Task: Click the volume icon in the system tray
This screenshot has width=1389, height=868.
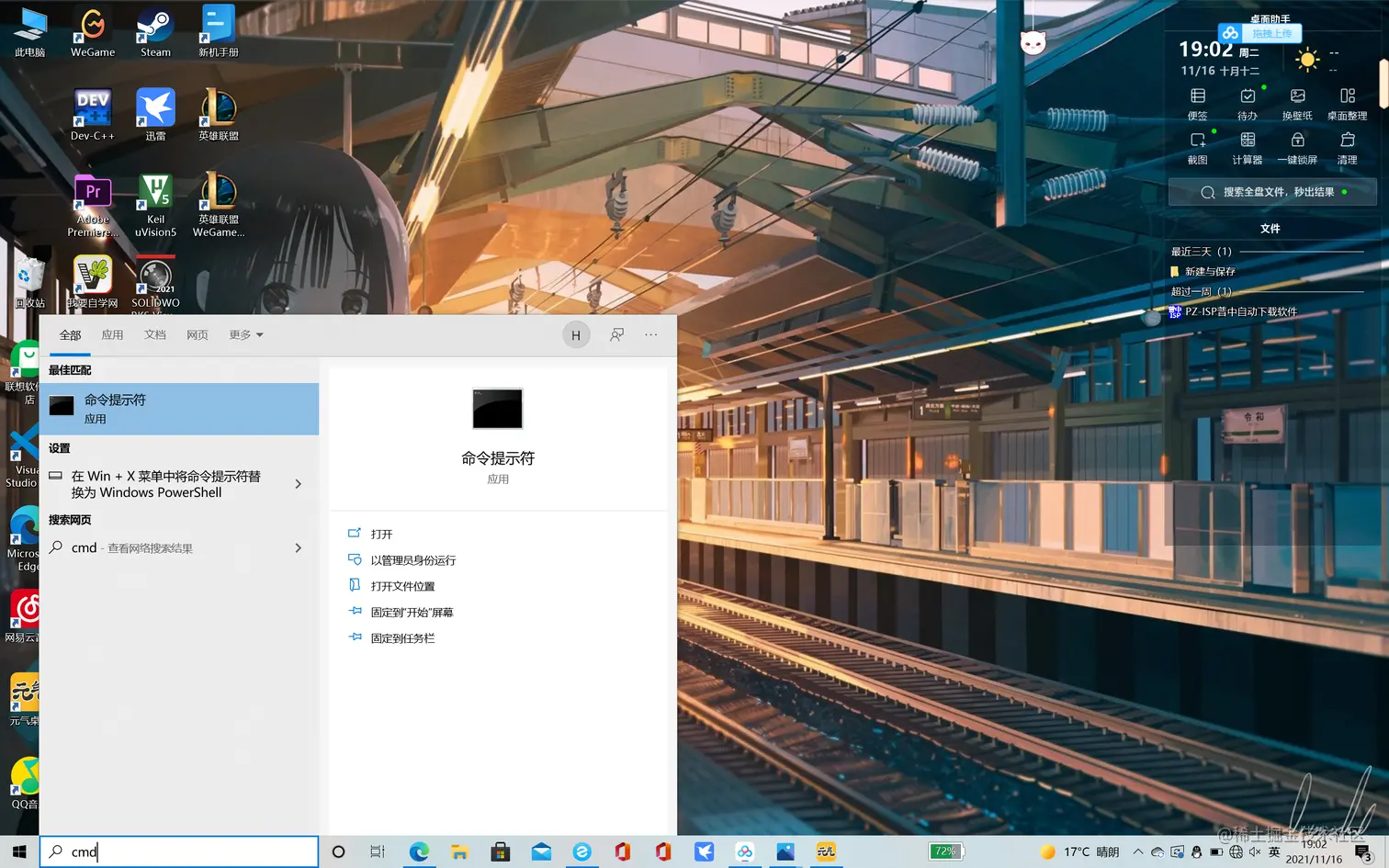Action: tap(1255, 851)
